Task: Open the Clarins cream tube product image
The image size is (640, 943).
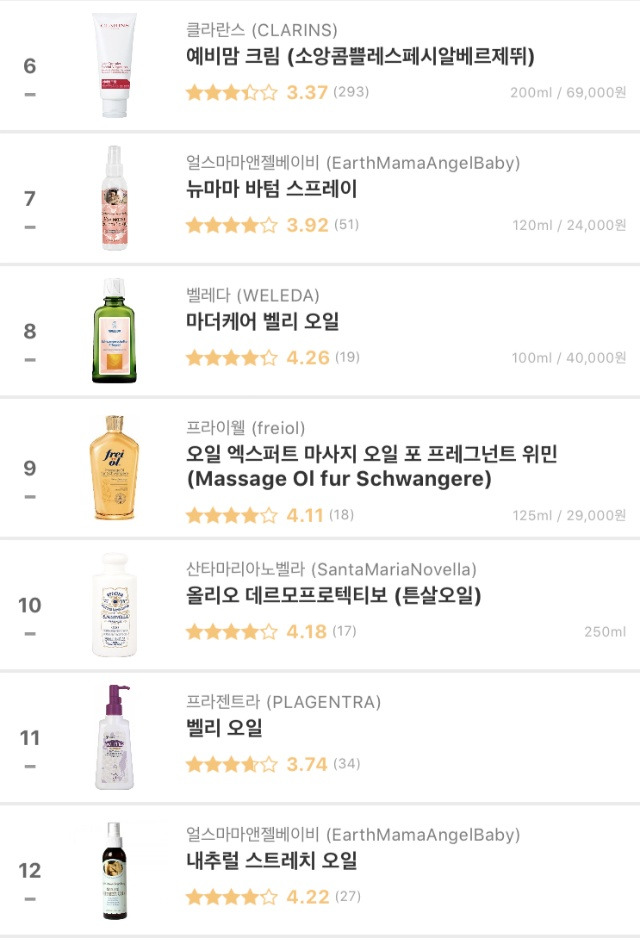Action: pyautogui.click(x=114, y=66)
